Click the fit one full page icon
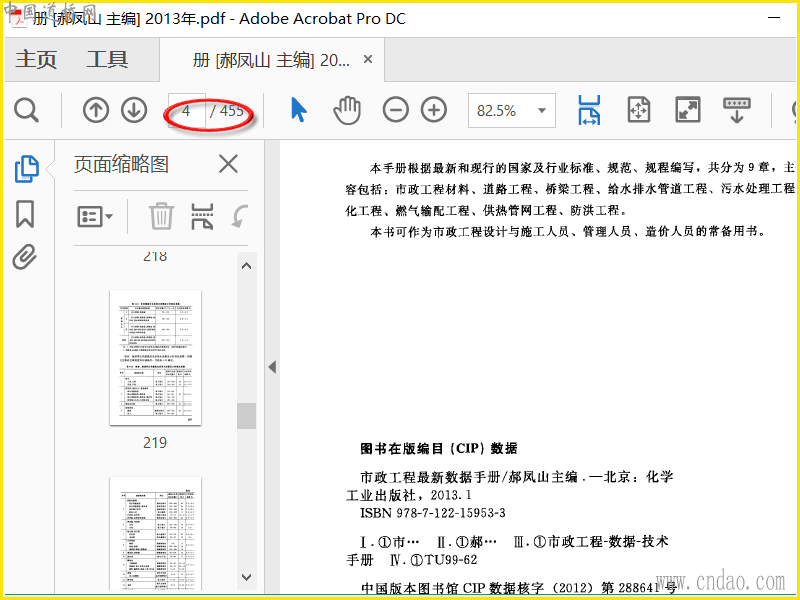Screen dimensions: 800x600 click(x=638, y=110)
